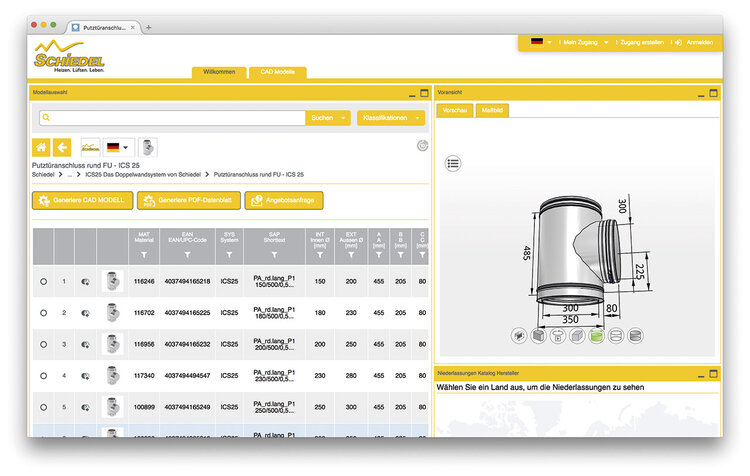Switch to the Willkommen tab
The width and height of the screenshot is (750, 476).
click(x=219, y=72)
